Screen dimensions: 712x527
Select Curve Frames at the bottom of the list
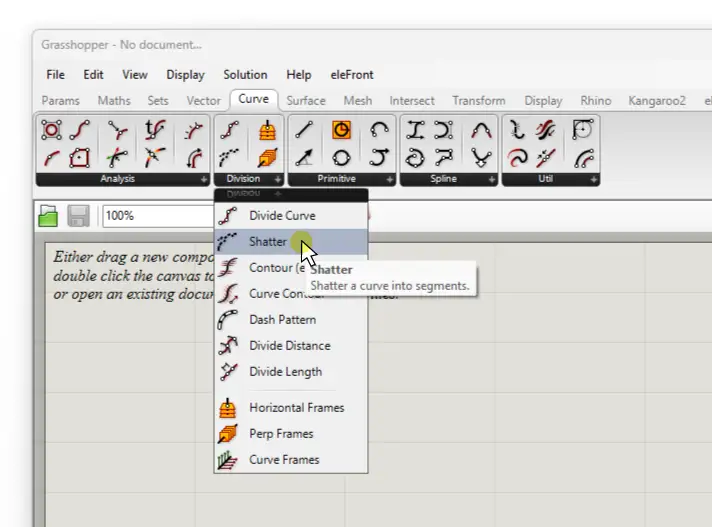pyautogui.click(x=291, y=460)
